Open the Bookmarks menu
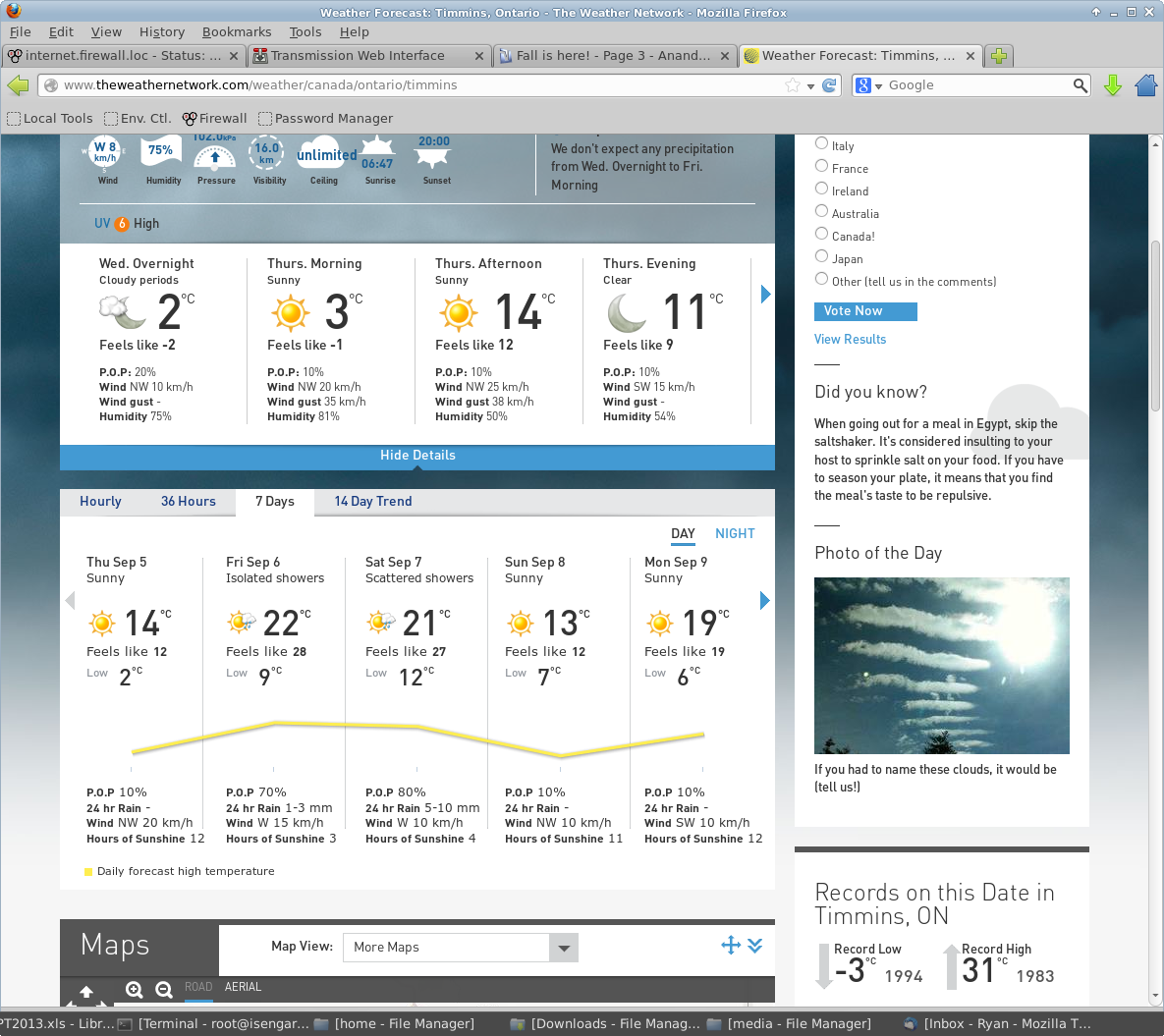This screenshot has width=1164, height=1036. click(236, 32)
